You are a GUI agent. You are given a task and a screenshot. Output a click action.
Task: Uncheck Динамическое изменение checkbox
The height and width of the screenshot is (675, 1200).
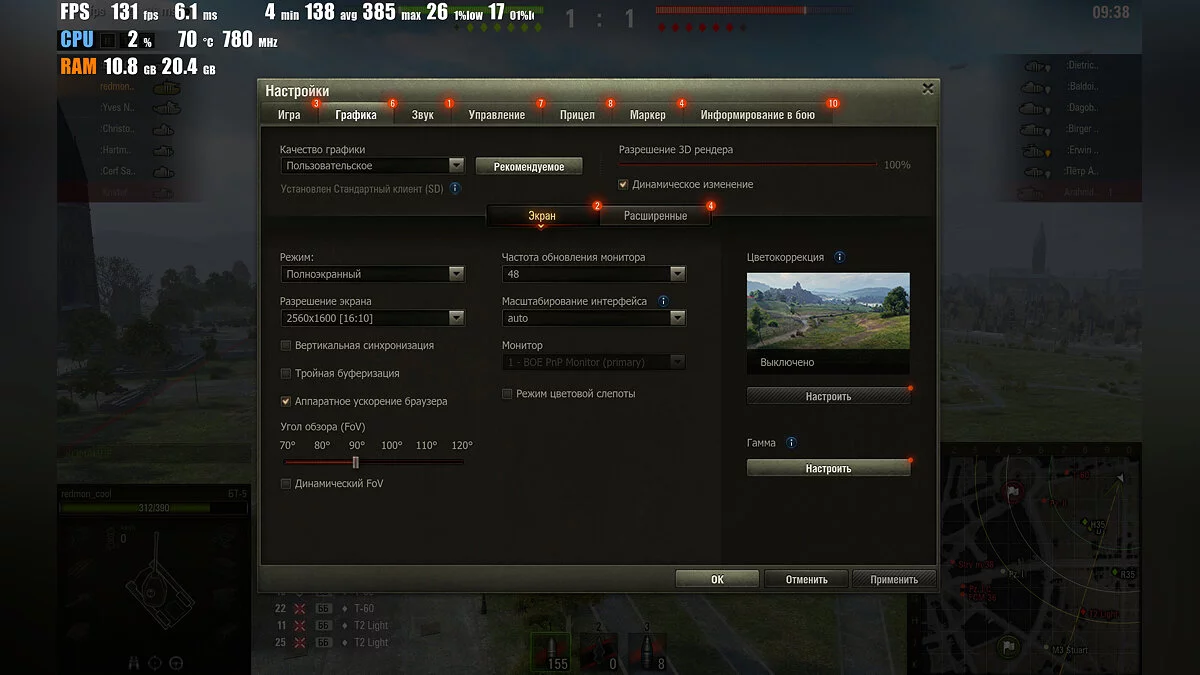pos(623,184)
